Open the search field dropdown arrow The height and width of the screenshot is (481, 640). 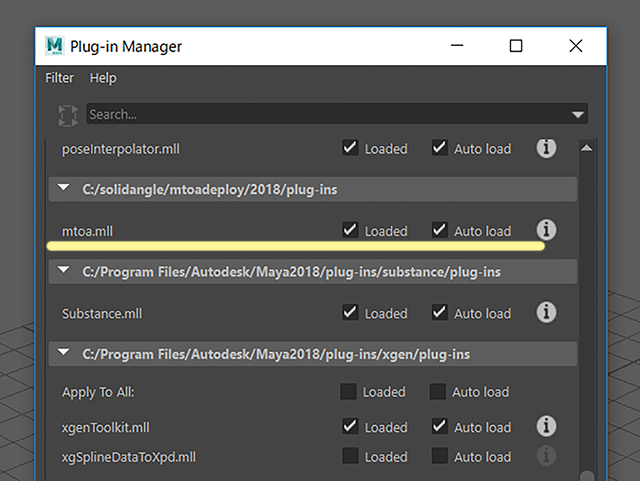tap(578, 115)
